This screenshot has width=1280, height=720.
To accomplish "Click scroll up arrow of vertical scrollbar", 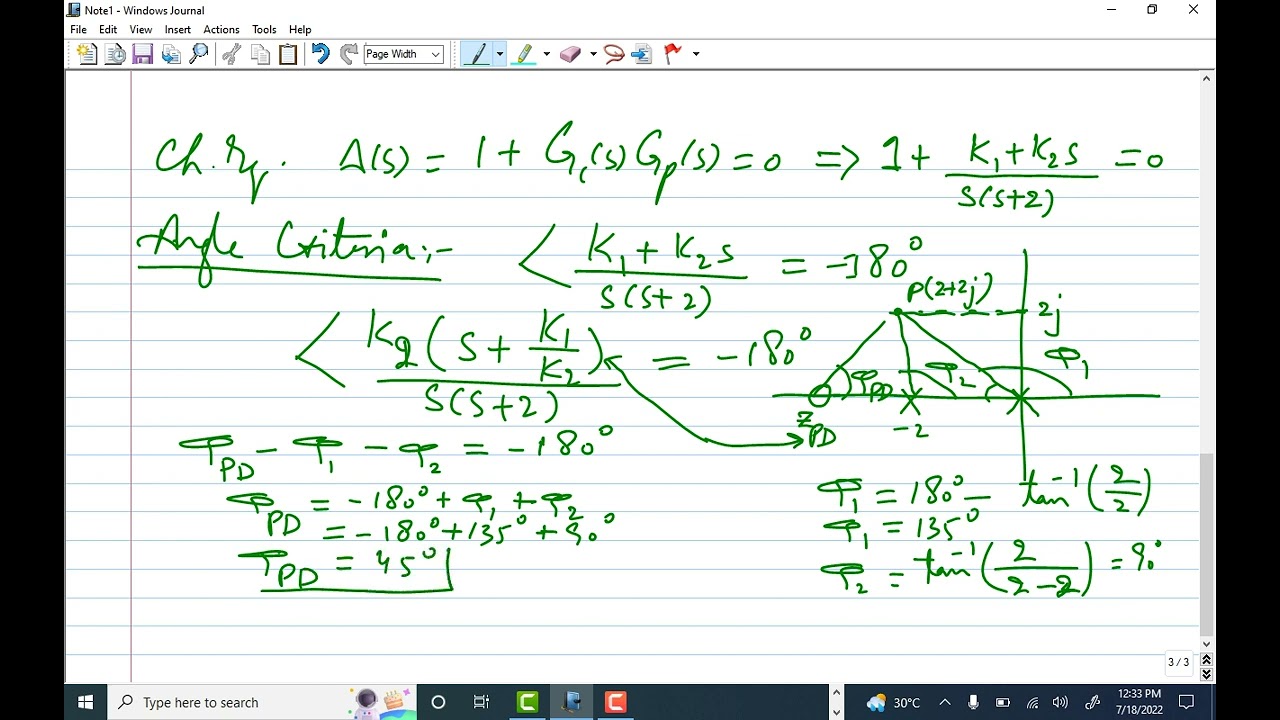I will [1207, 79].
